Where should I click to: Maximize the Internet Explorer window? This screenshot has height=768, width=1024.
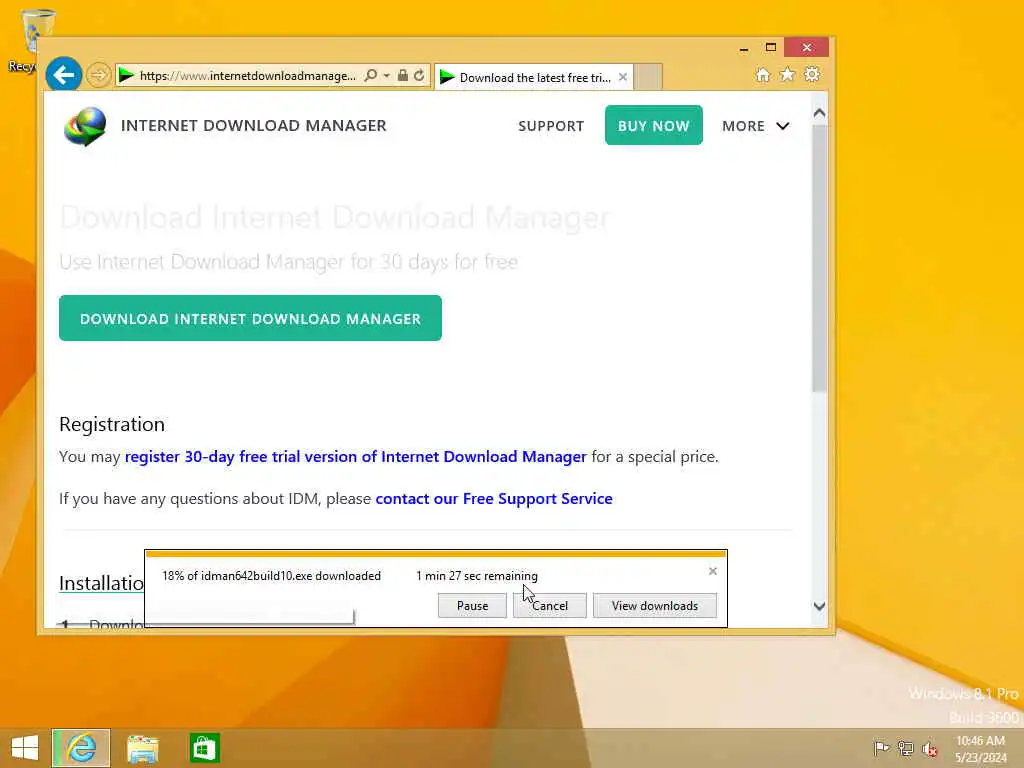[x=771, y=47]
